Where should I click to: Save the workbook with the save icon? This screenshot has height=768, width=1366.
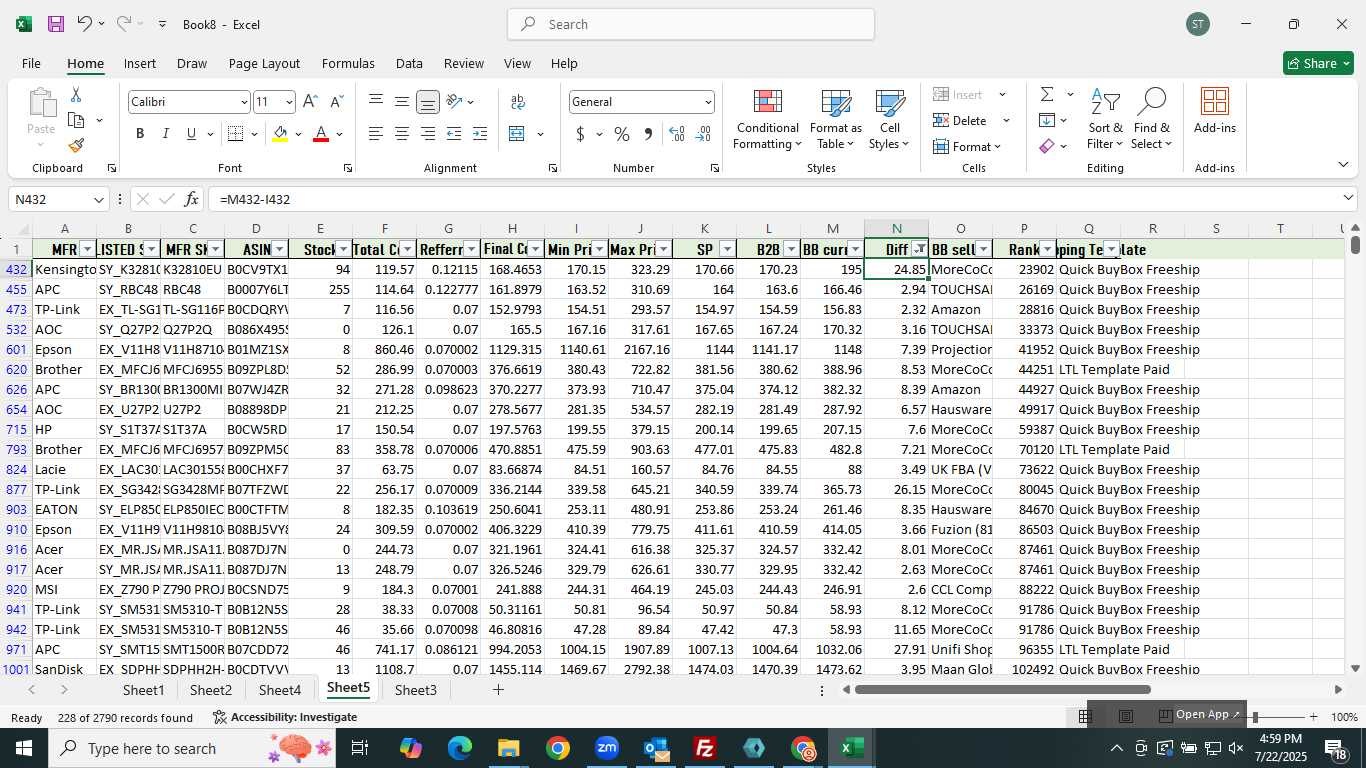tap(56, 24)
